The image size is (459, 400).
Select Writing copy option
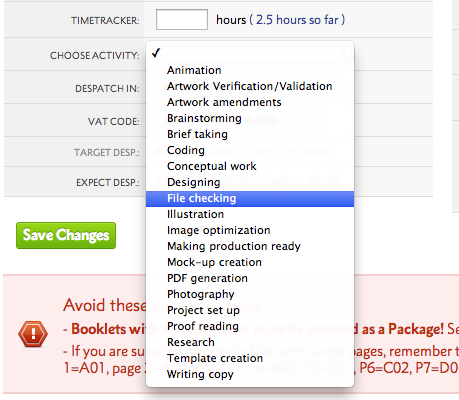coord(250,374)
